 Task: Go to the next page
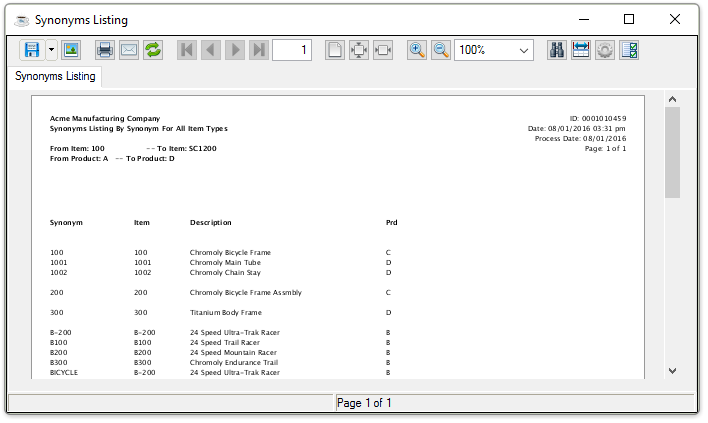pyautogui.click(x=235, y=50)
